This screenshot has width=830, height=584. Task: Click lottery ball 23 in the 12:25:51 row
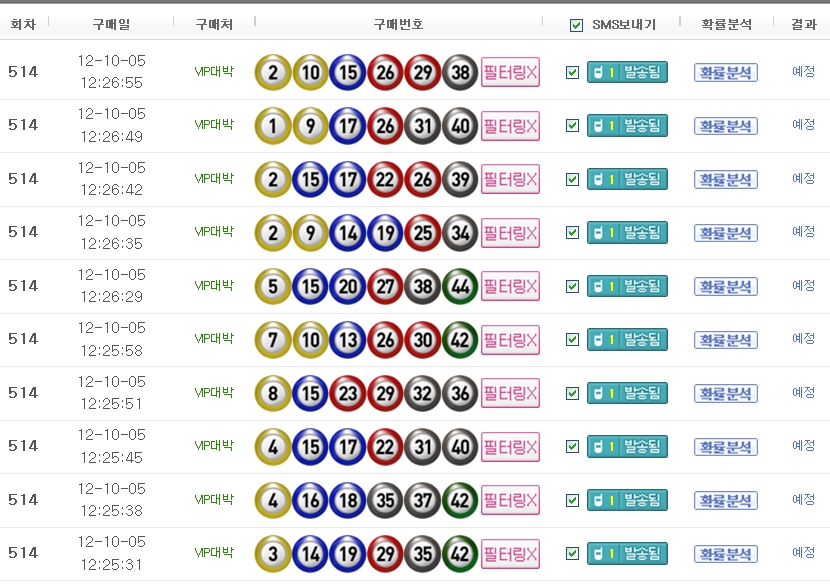348,393
